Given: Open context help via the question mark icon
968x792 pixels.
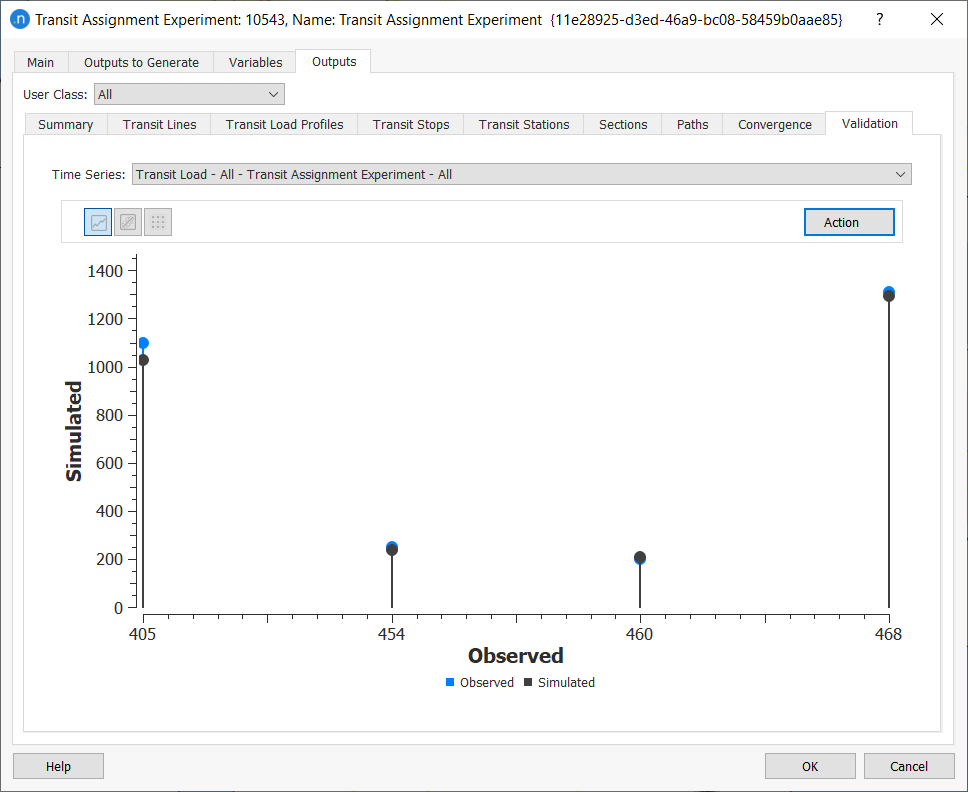Looking at the screenshot, I should [878, 19].
